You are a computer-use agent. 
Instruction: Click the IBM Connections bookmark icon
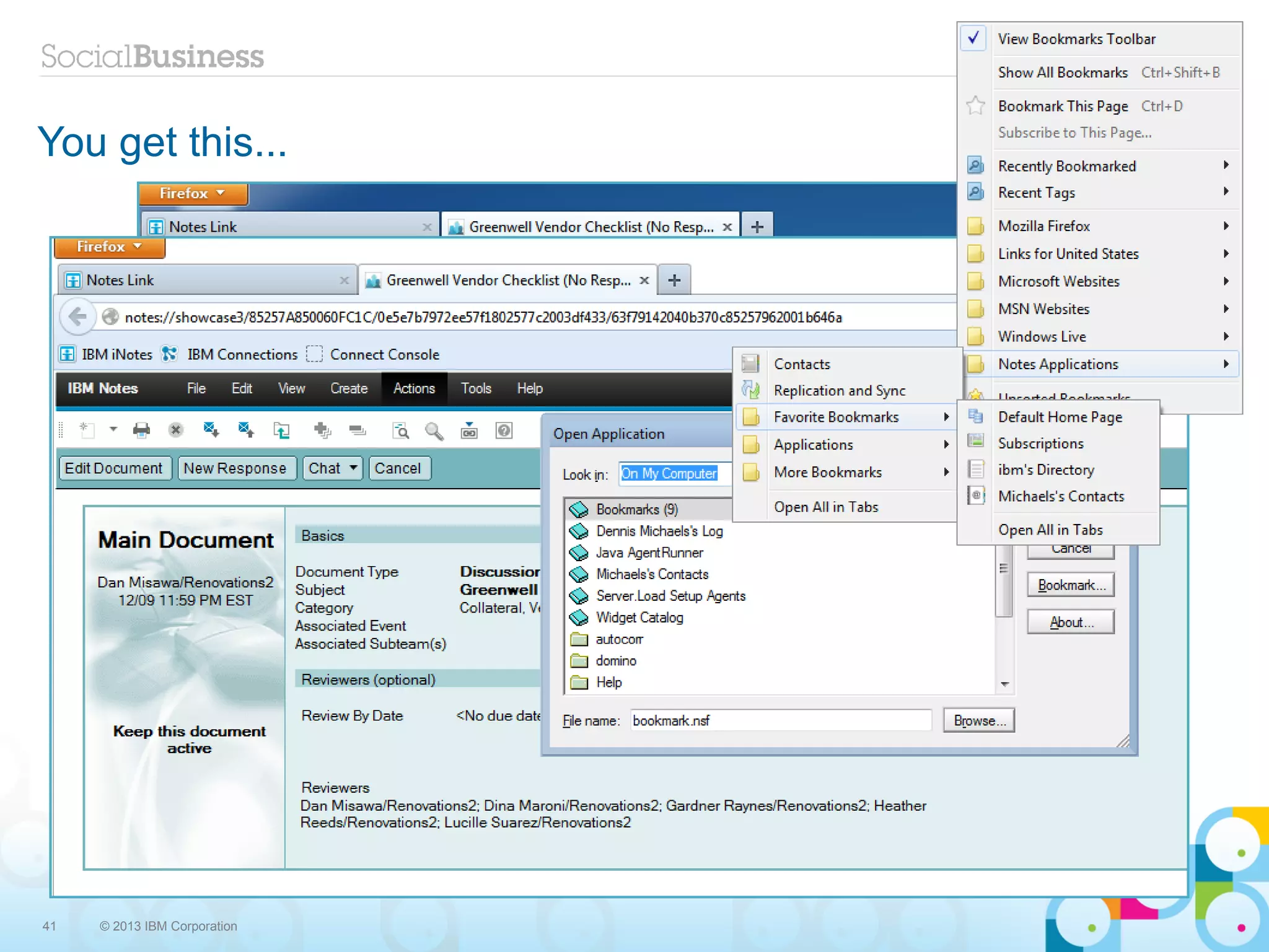click(169, 354)
